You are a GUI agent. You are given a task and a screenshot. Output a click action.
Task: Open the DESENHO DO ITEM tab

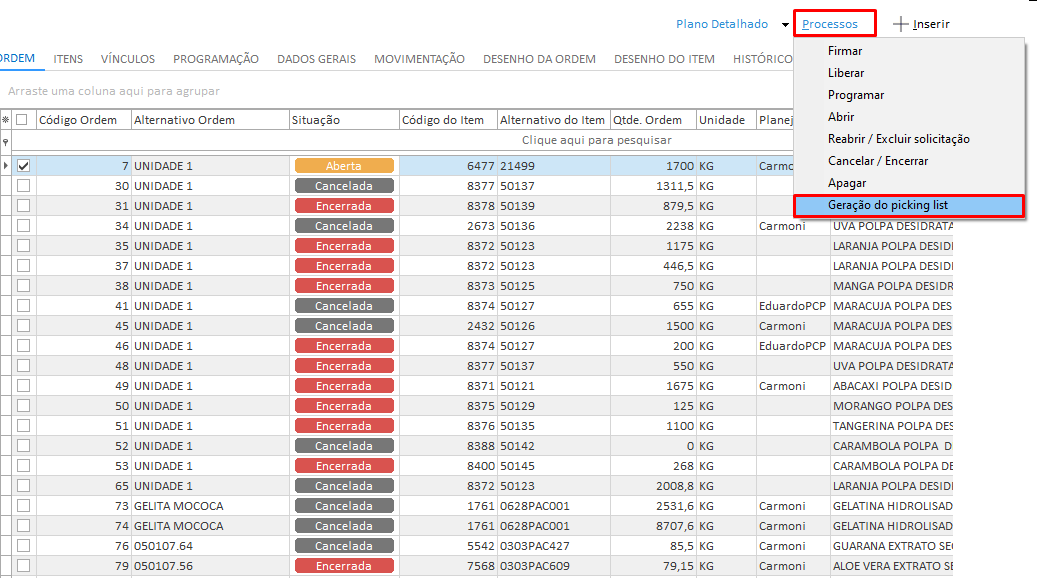tap(664, 59)
